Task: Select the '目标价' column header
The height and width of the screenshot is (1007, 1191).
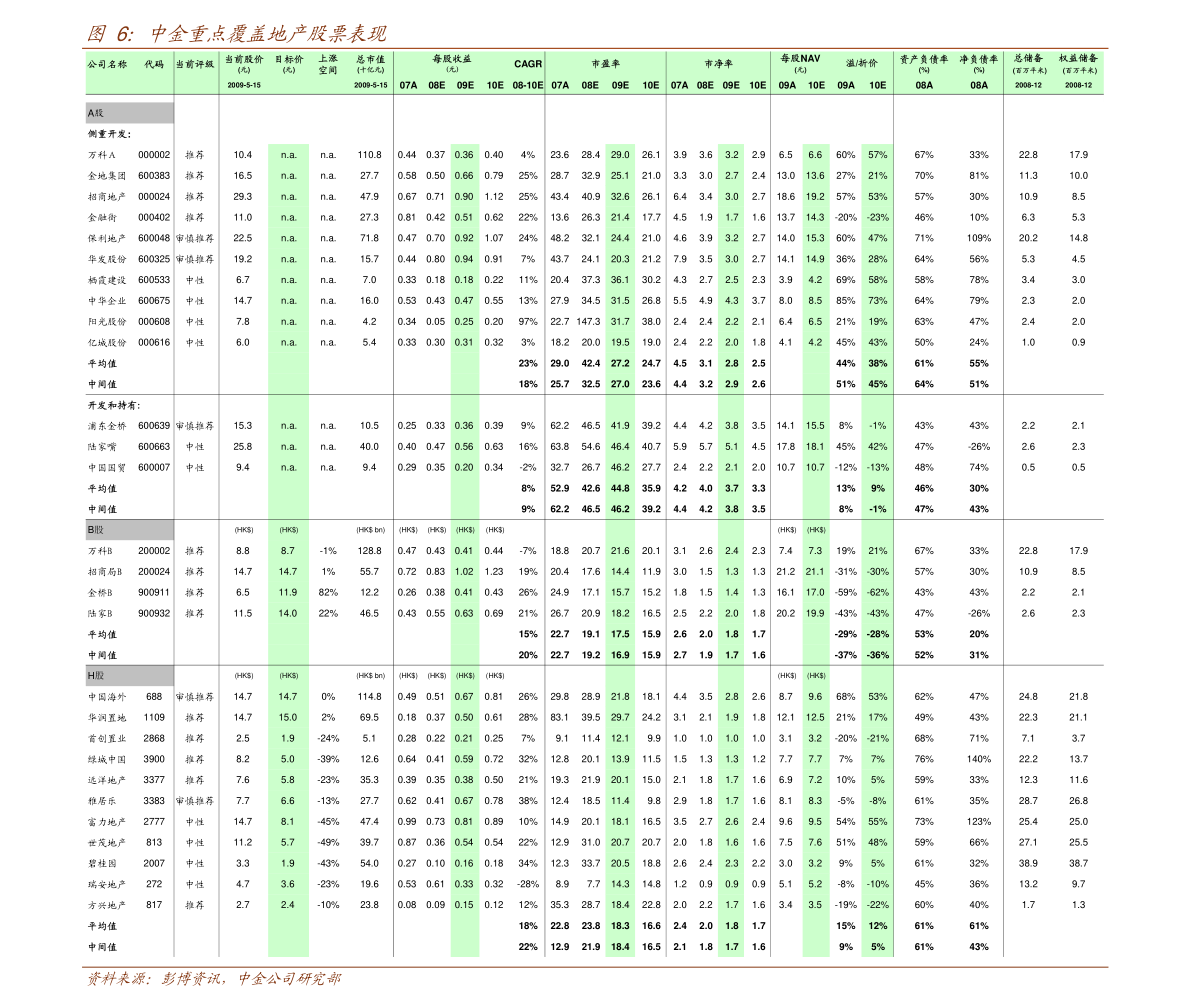Action: coord(289,59)
